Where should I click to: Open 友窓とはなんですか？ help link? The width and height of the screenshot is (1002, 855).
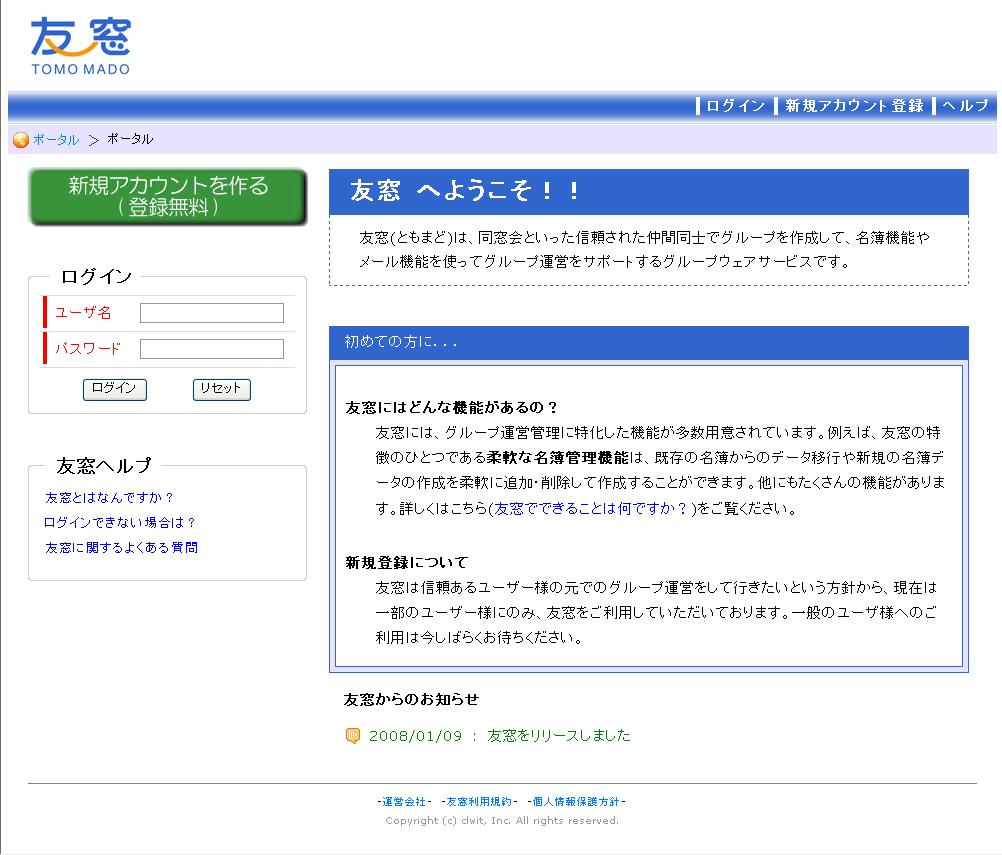109,497
